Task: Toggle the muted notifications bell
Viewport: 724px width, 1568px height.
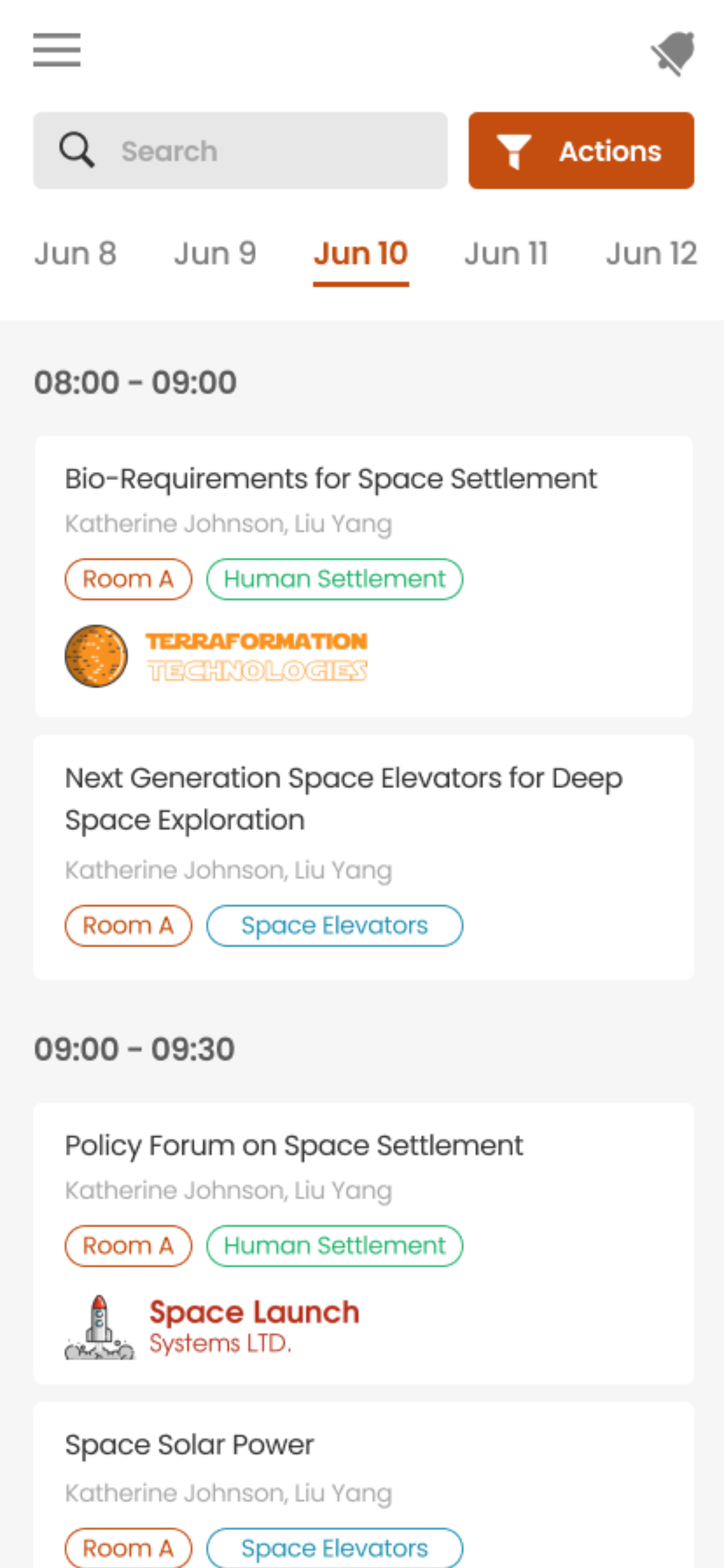Action: tap(673, 53)
